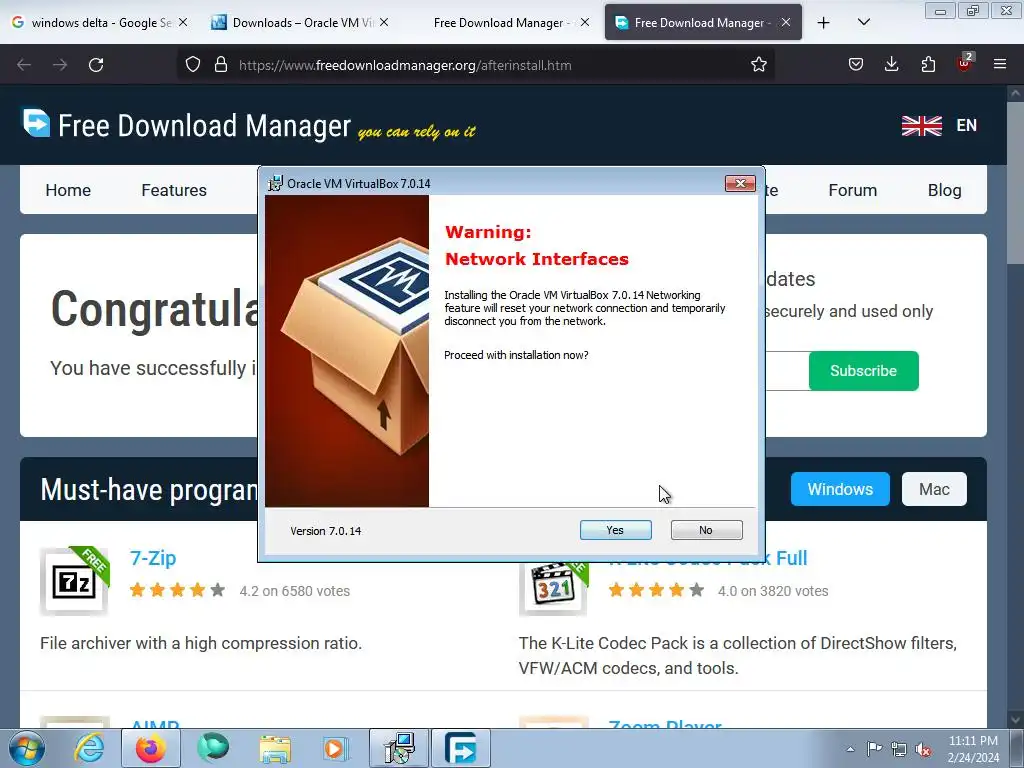1024x768 pixels.
Task: Open the Forum menu item
Action: coord(852,190)
